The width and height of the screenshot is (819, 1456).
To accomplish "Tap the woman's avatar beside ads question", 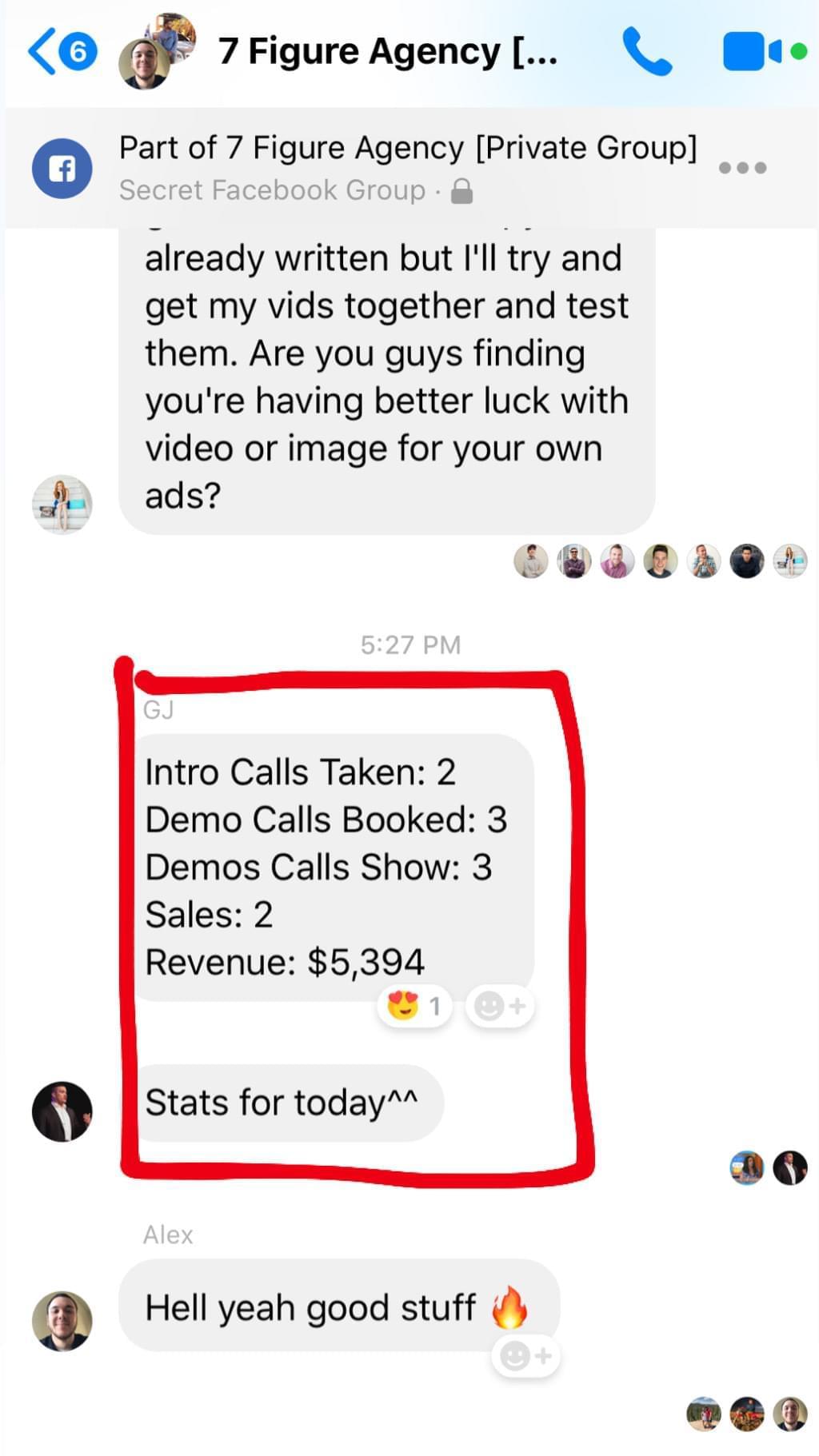I will point(62,504).
